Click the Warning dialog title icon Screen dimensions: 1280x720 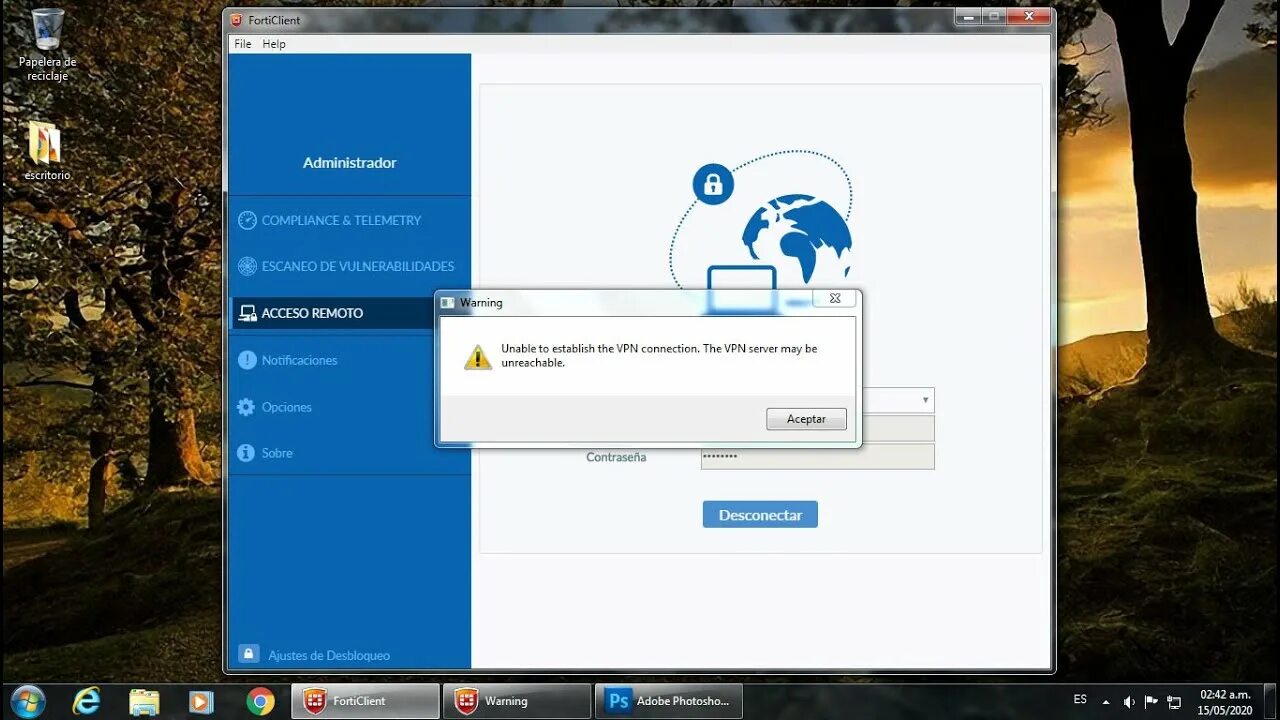[x=448, y=302]
